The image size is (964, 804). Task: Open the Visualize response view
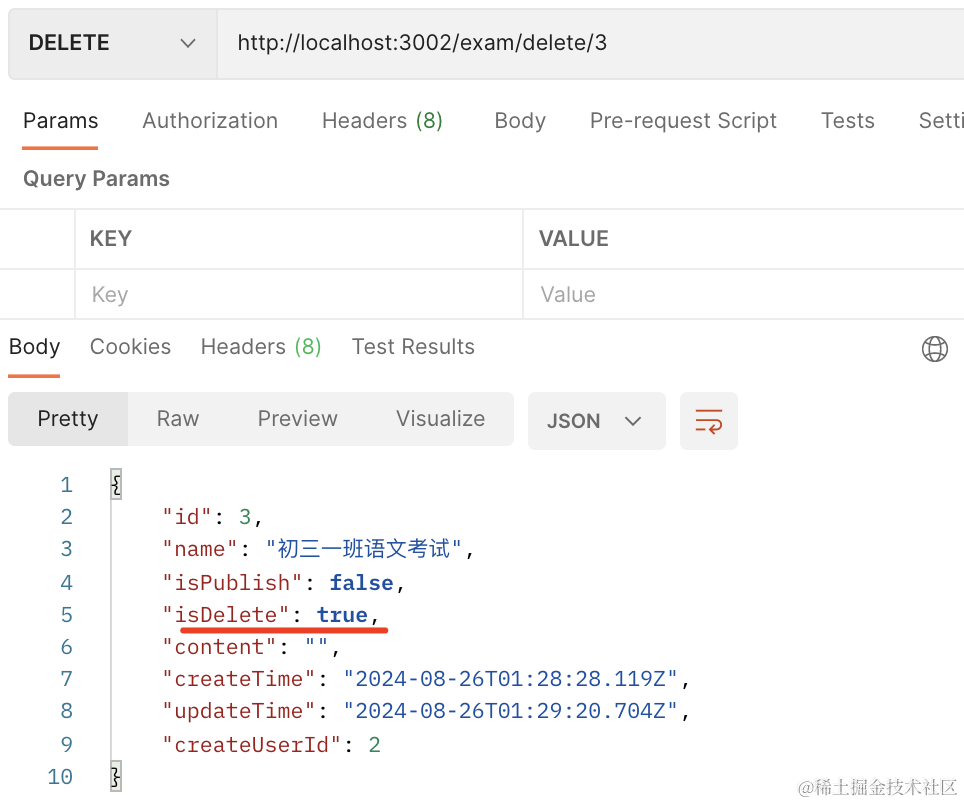pyautogui.click(x=440, y=419)
